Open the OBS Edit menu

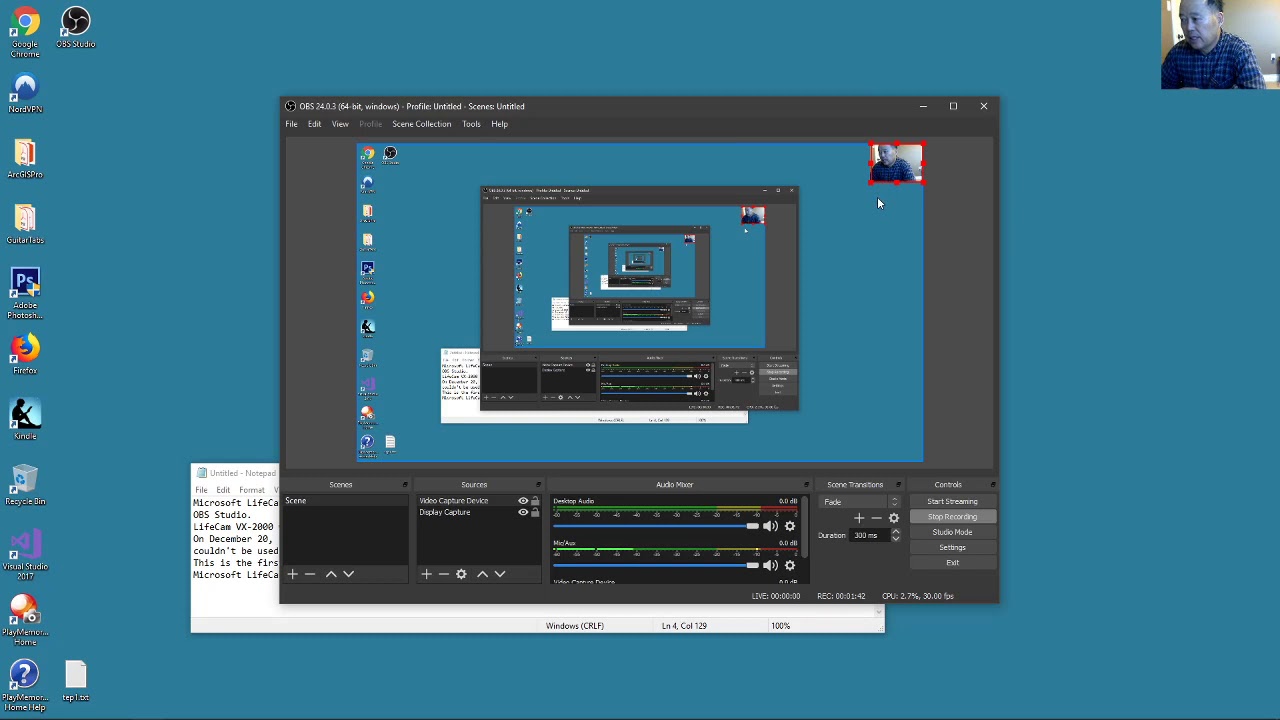314,124
